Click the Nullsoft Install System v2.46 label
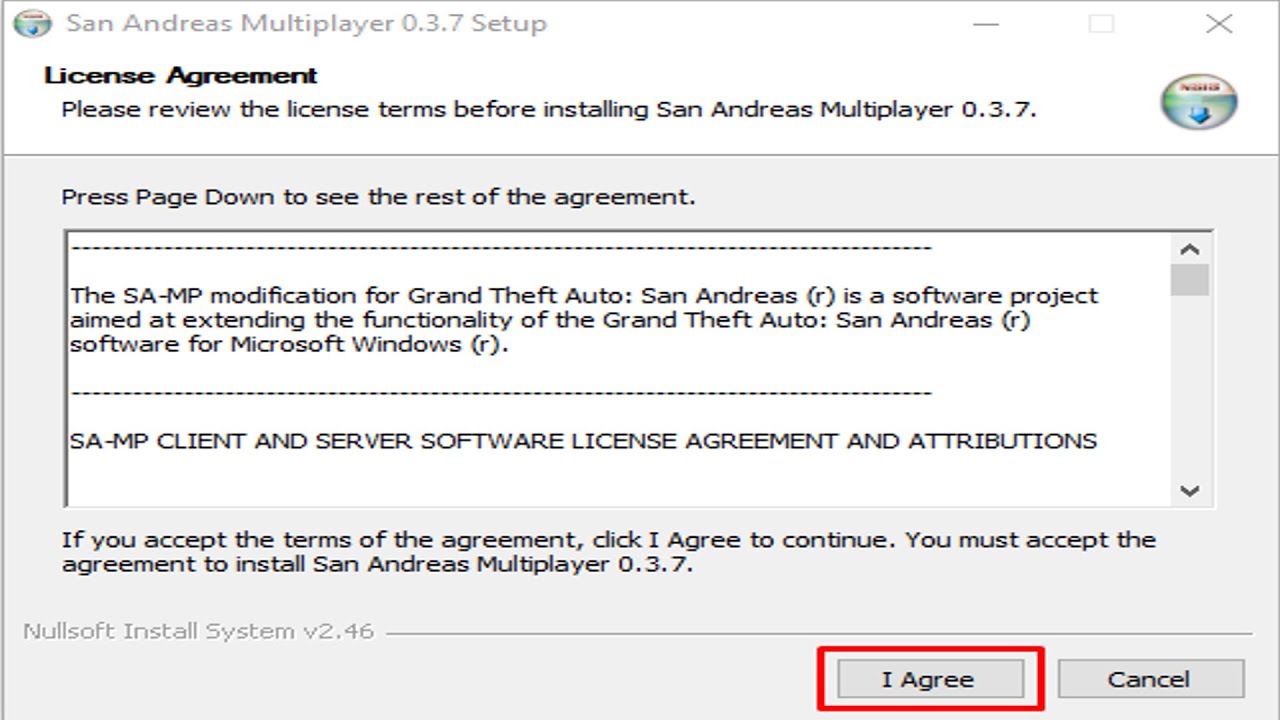The width and height of the screenshot is (1280, 720). pyautogui.click(x=198, y=632)
